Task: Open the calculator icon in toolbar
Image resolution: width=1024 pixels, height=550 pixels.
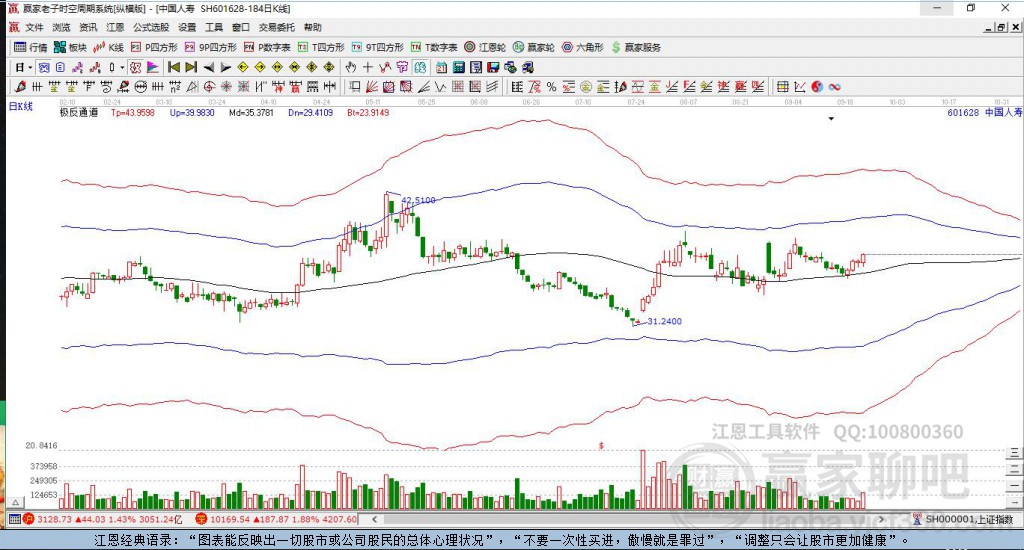Action: pos(458,67)
